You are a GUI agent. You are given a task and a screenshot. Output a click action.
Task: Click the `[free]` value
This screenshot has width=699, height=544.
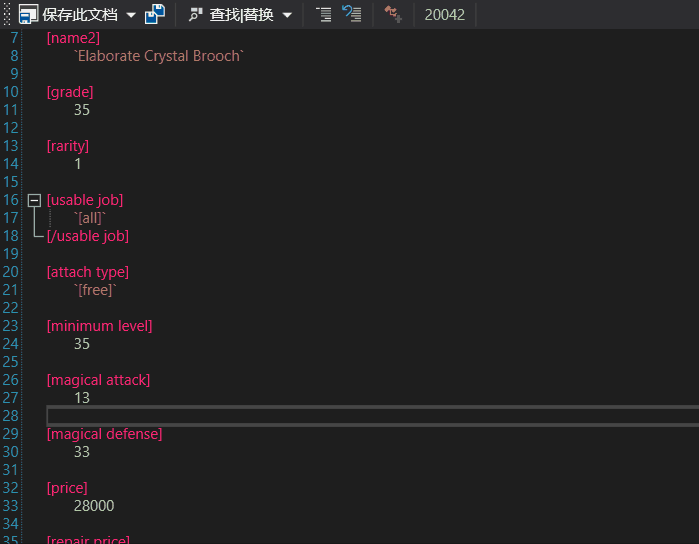(95, 290)
